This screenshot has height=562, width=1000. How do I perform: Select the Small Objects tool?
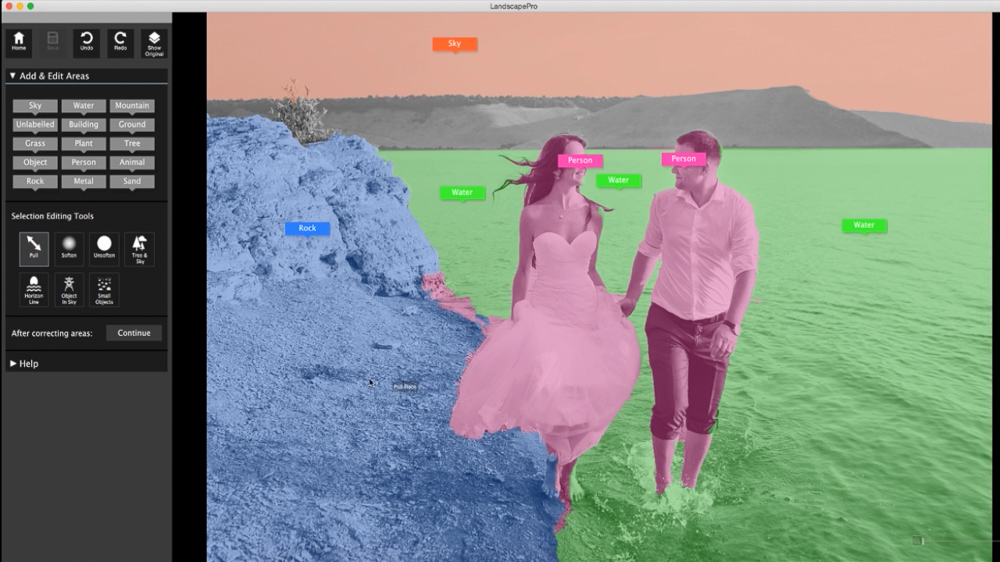[104, 289]
